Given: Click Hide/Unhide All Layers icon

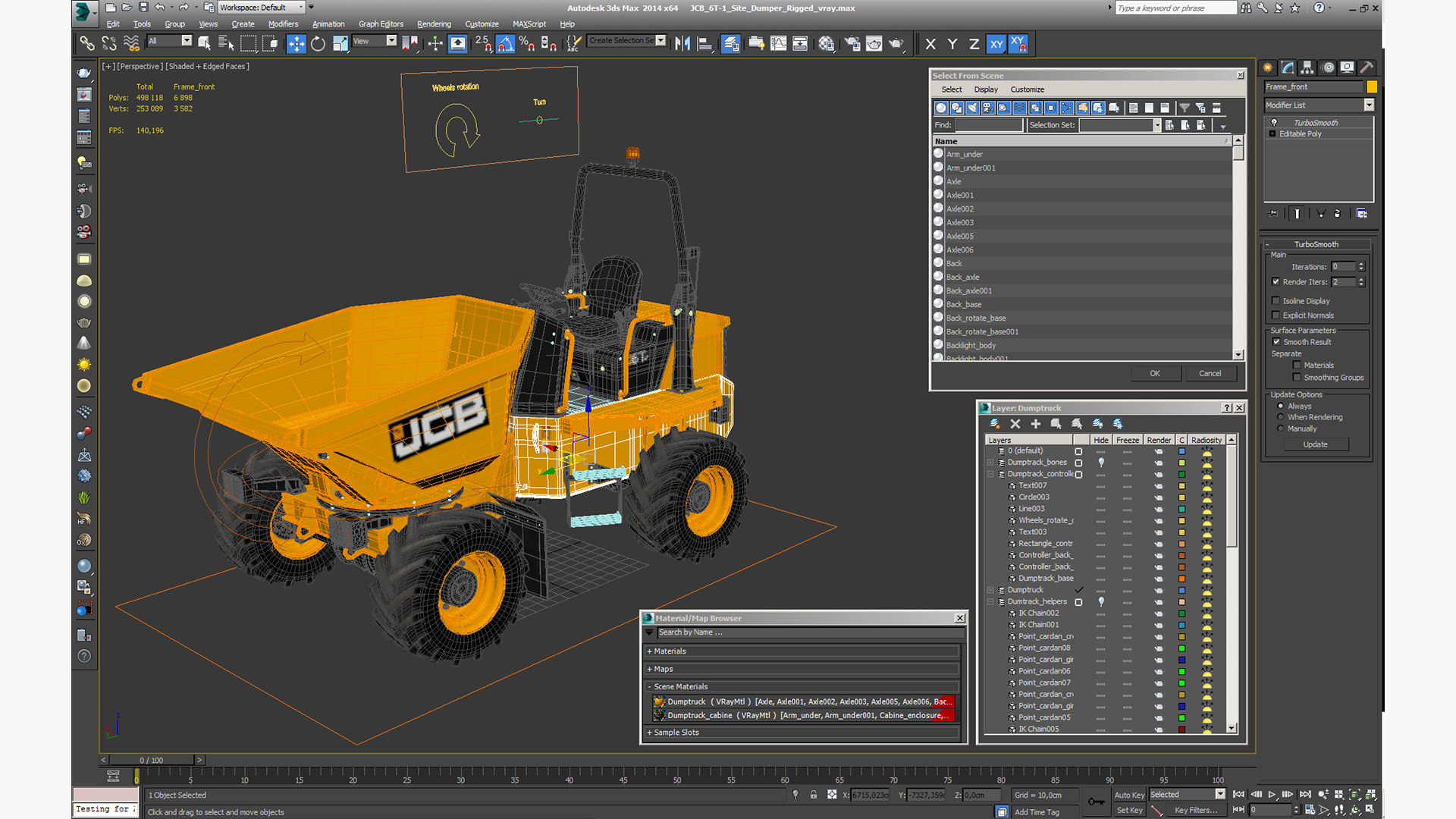Looking at the screenshot, I should 1097,424.
